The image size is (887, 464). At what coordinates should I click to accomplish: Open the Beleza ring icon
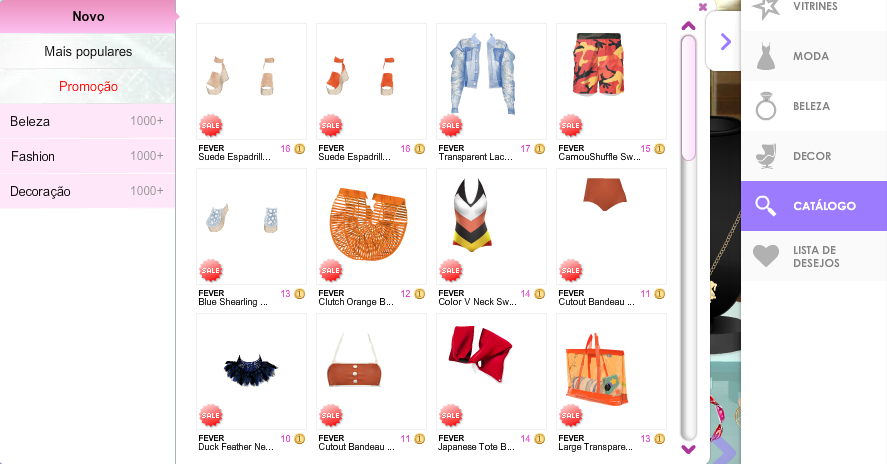coord(765,106)
